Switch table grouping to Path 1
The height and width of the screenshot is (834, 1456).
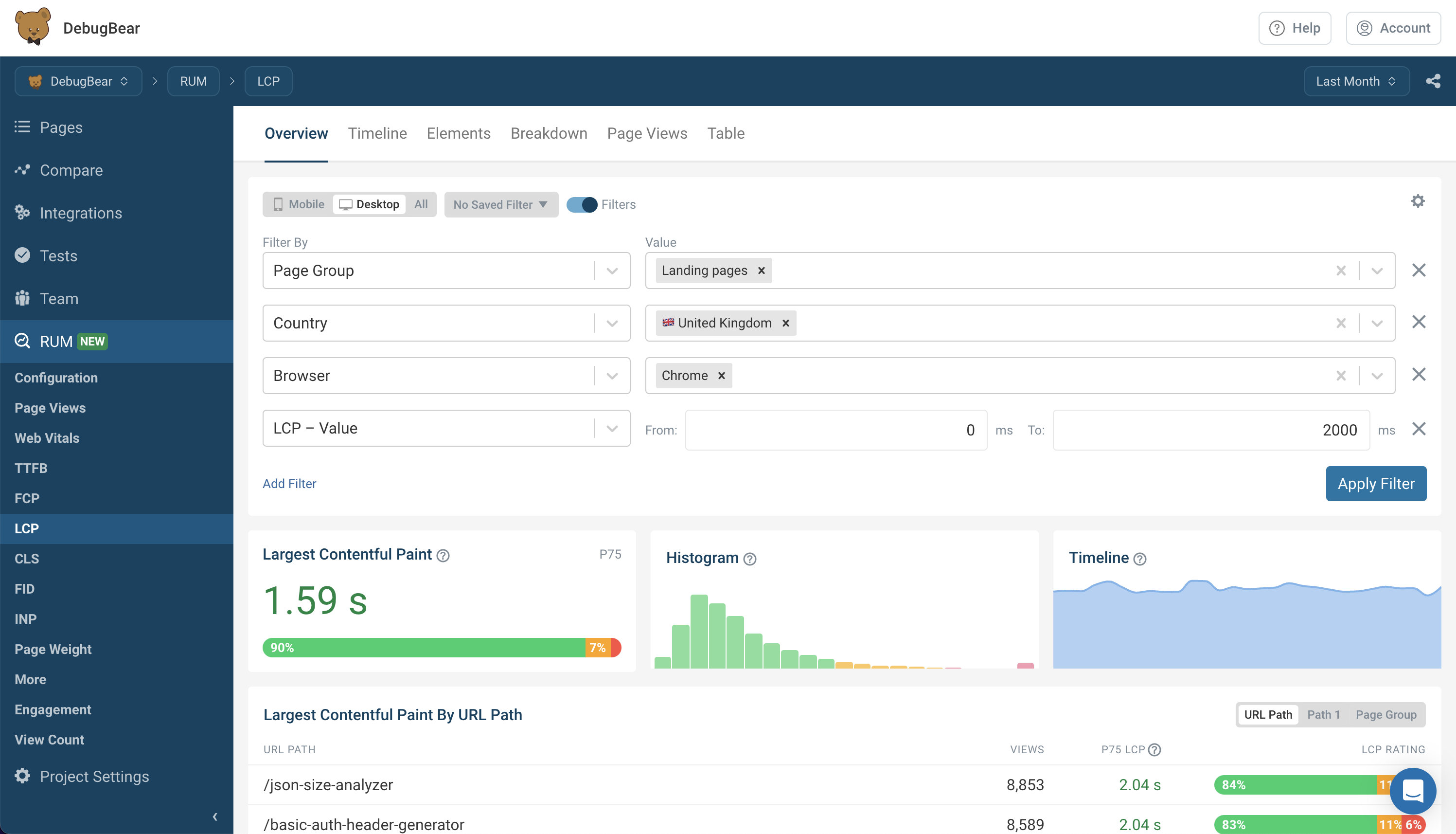point(1323,714)
